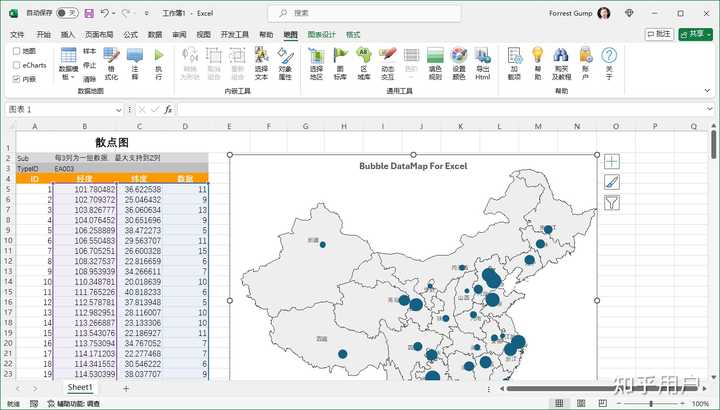Image resolution: width=720 pixels, height=410 pixels.
Task: Check the eCharts checkbox
Action: tap(17, 65)
